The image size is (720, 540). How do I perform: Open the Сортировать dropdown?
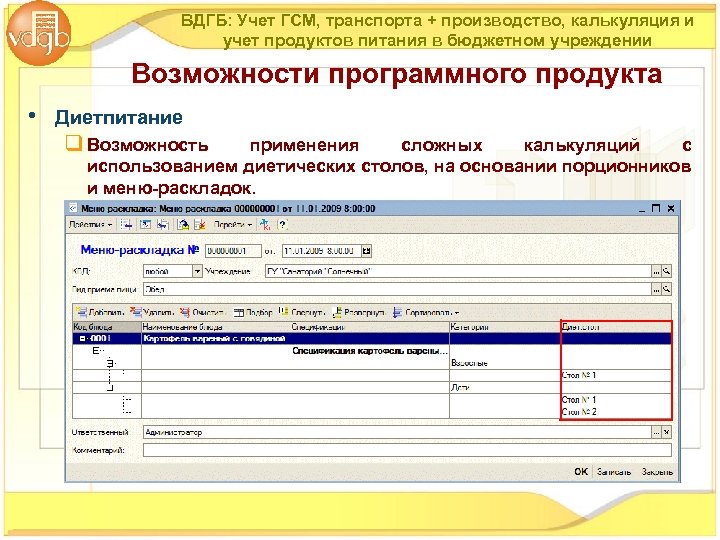(x=426, y=313)
